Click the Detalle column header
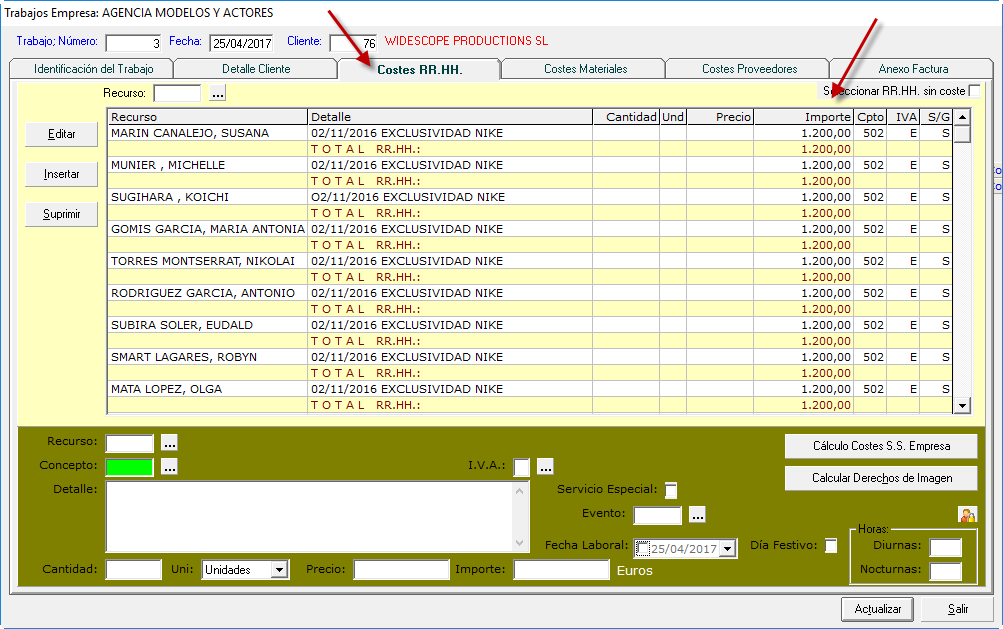Viewport: 1003px width, 629px height. (x=450, y=117)
